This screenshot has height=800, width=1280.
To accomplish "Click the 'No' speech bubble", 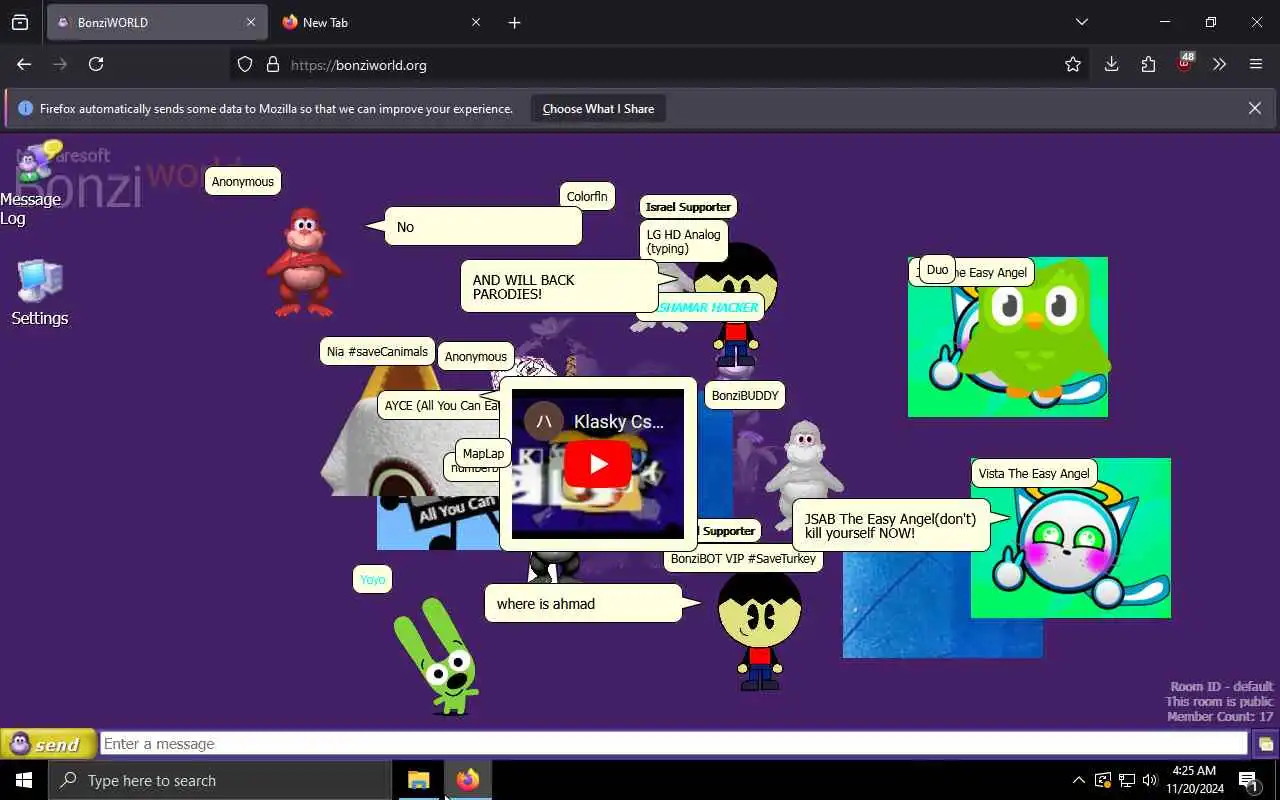I will click(483, 227).
